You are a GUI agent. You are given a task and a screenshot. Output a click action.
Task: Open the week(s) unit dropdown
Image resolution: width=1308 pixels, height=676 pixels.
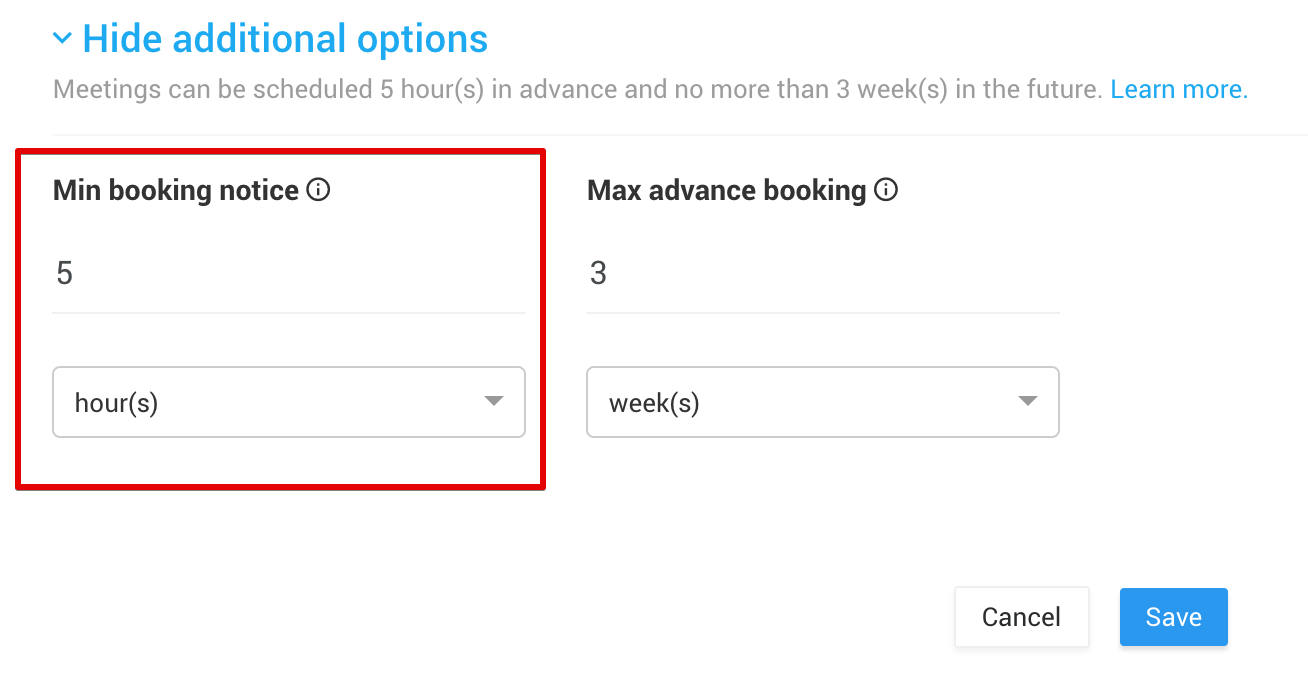point(823,402)
